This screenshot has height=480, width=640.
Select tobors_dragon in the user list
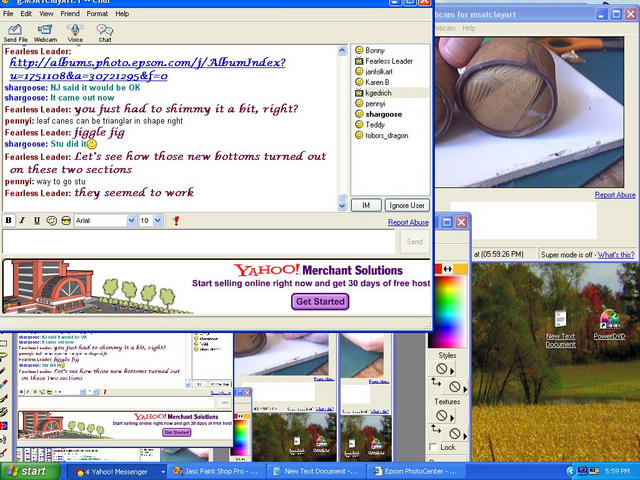[x=387, y=136]
